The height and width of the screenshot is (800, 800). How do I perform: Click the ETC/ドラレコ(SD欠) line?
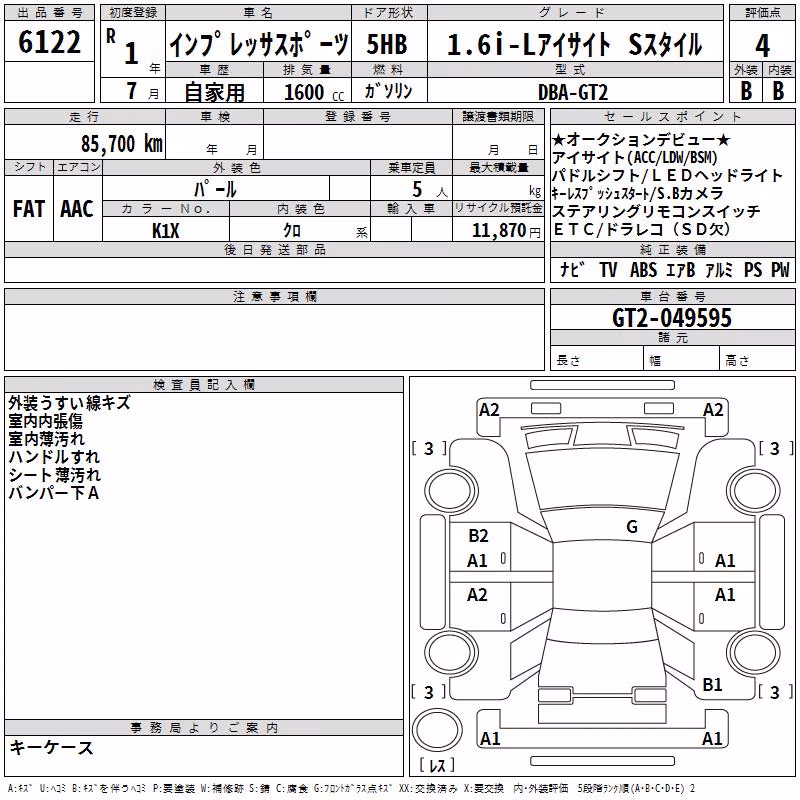coord(642,229)
